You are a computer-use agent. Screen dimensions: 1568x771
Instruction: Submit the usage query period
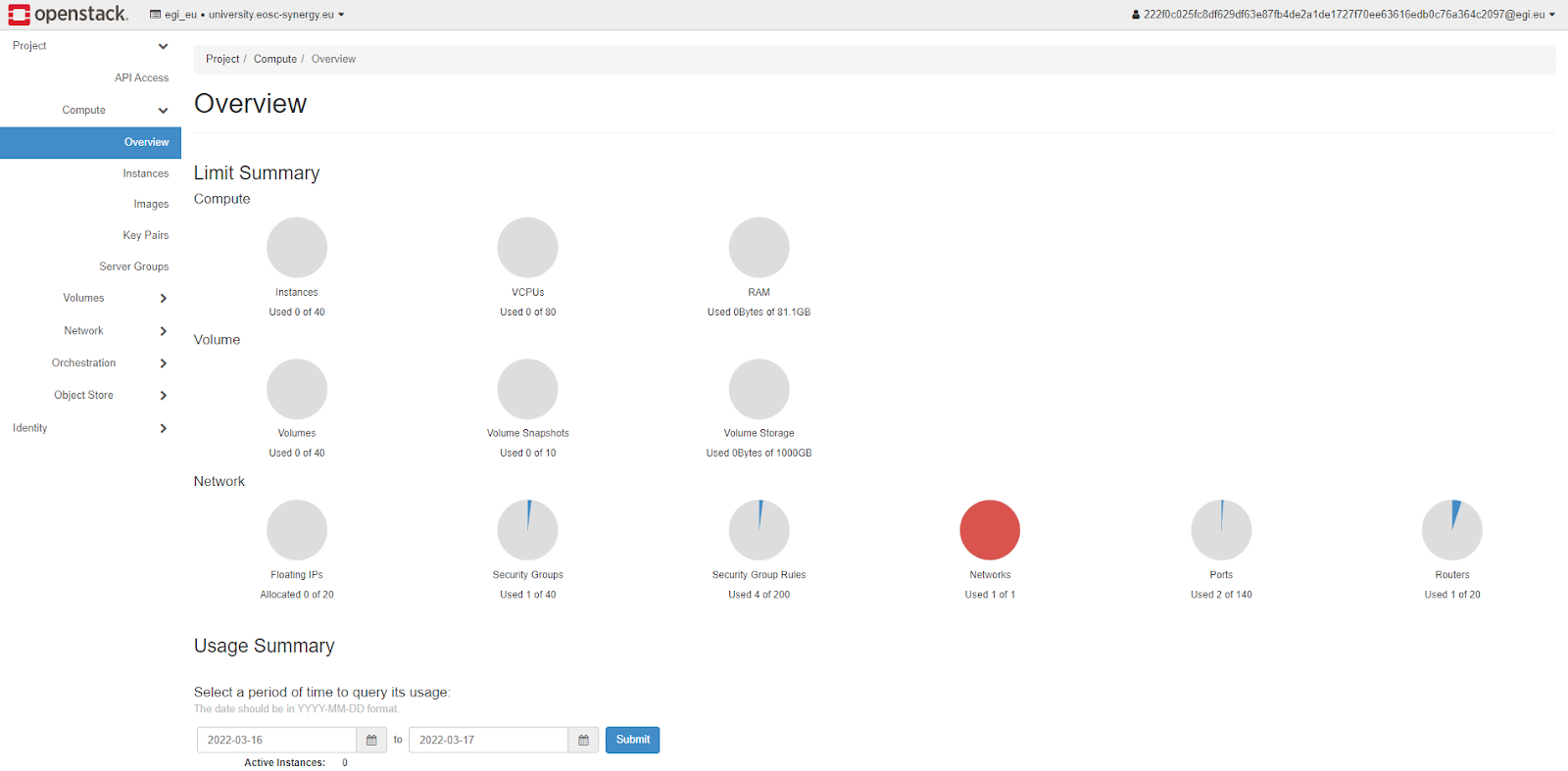(x=632, y=740)
